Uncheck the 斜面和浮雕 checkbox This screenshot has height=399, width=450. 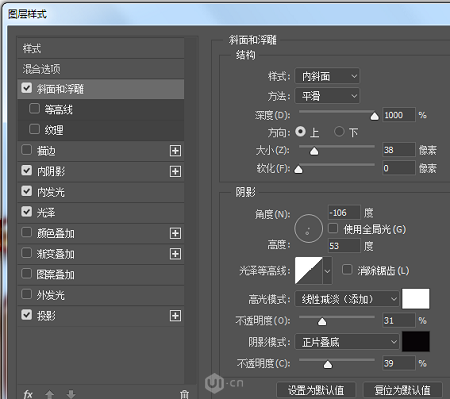tap(27, 88)
